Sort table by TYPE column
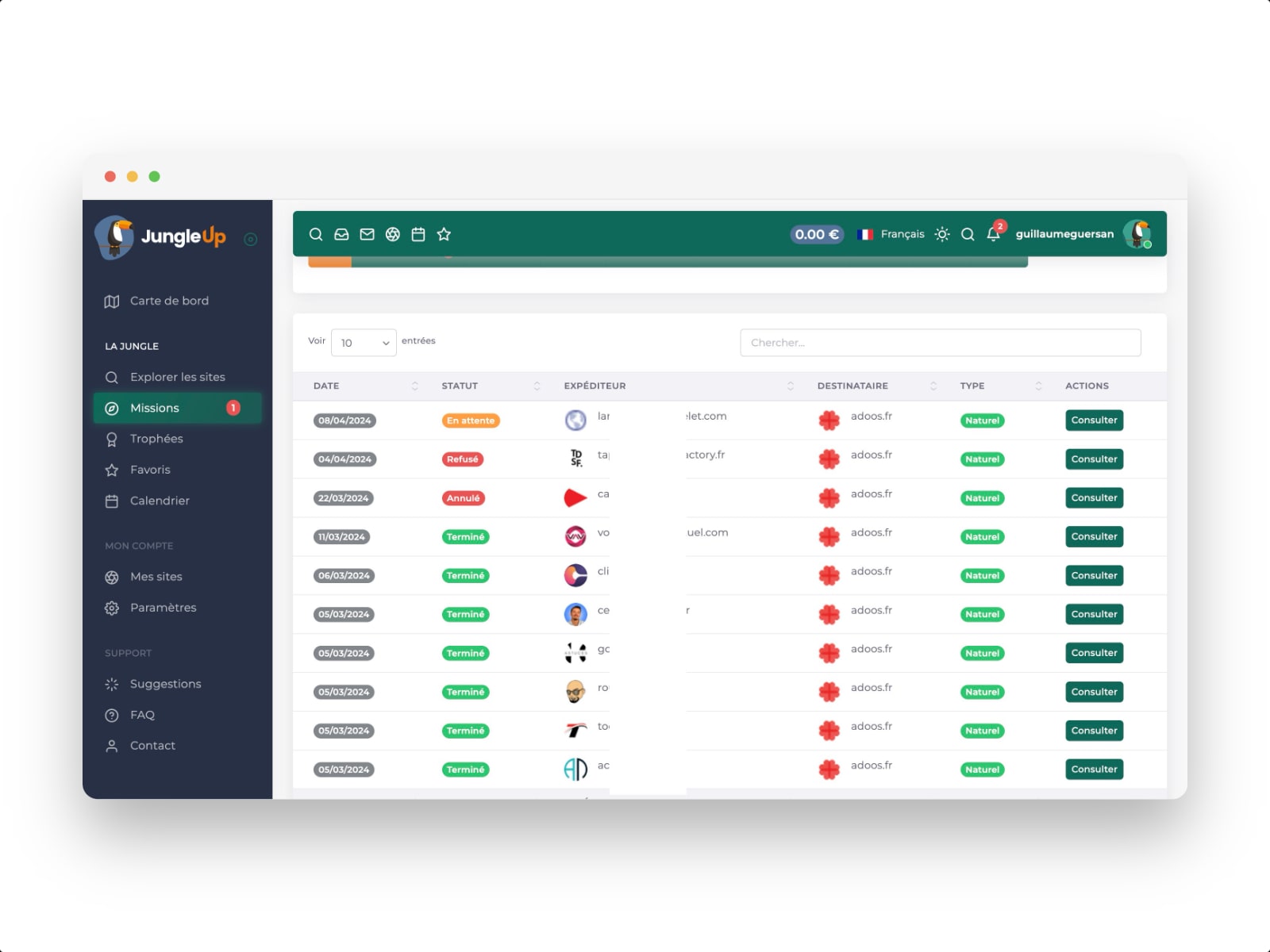This screenshot has height=952, width=1270. (x=1000, y=386)
